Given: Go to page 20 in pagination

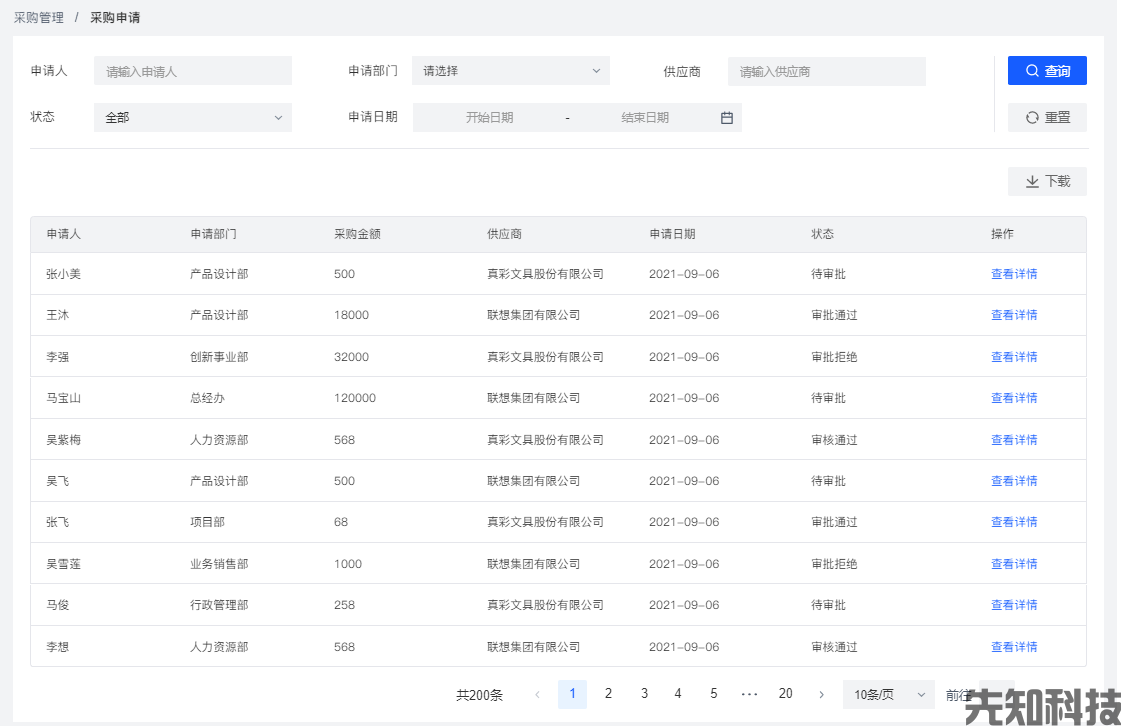Looking at the screenshot, I should [x=785, y=694].
